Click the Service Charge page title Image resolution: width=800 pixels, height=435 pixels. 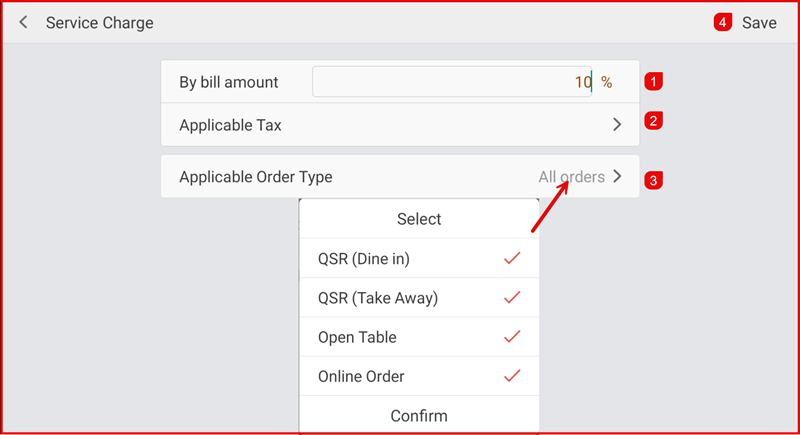pos(100,22)
